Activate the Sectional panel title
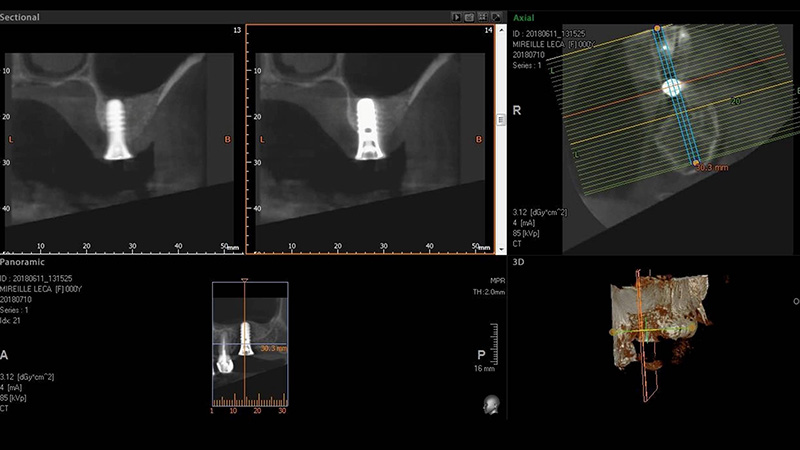 coord(22,17)
